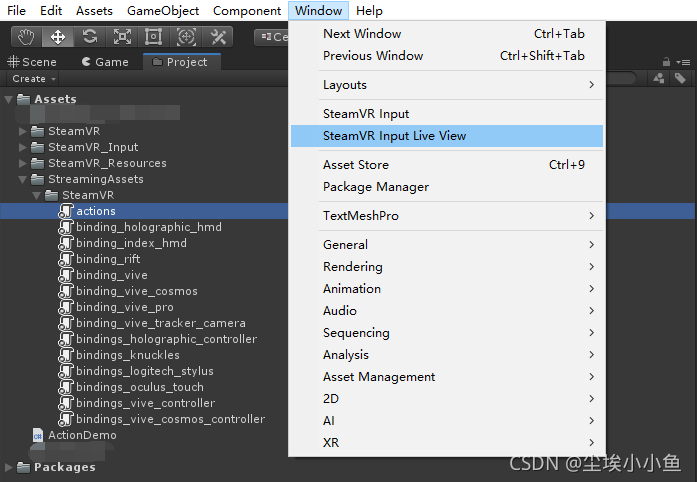Select the Hand tool in the toolbar
The image size is (697, 482).
tap(26, 37)
